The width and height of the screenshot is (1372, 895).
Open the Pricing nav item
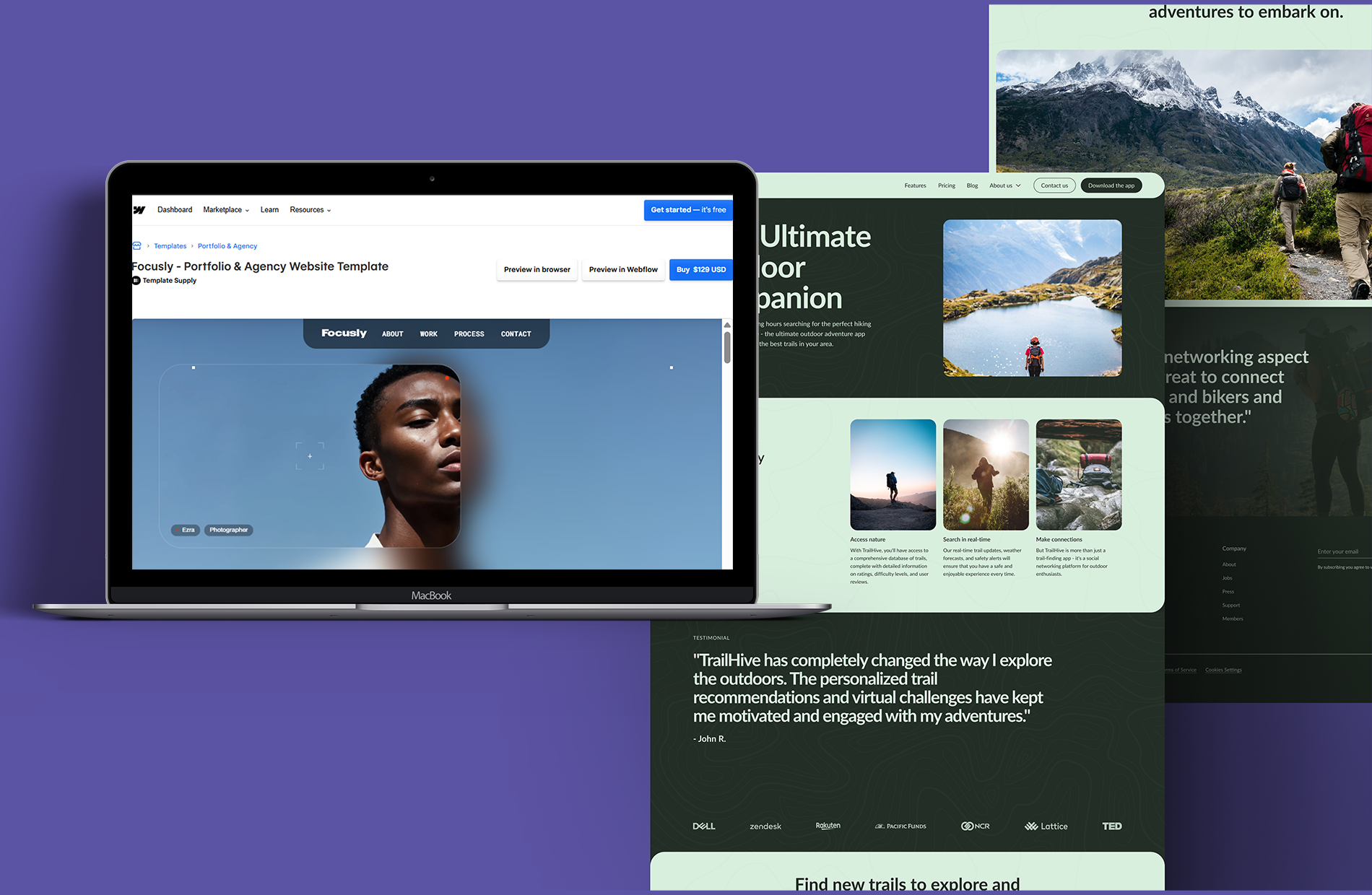(x=946, y=185)
